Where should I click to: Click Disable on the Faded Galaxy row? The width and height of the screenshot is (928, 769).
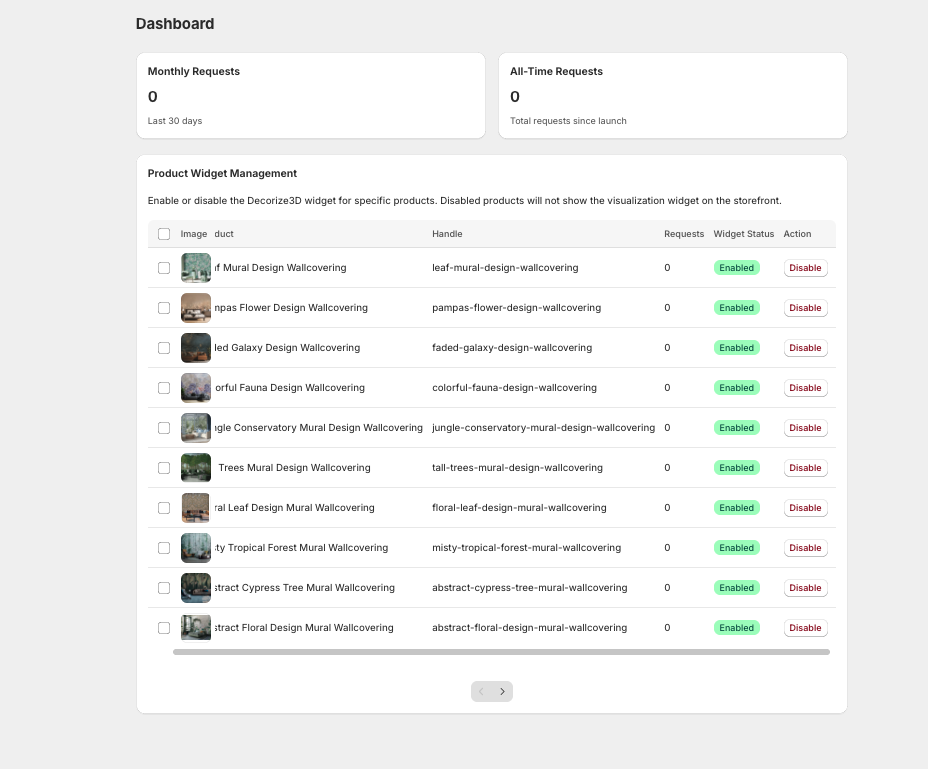805,347
